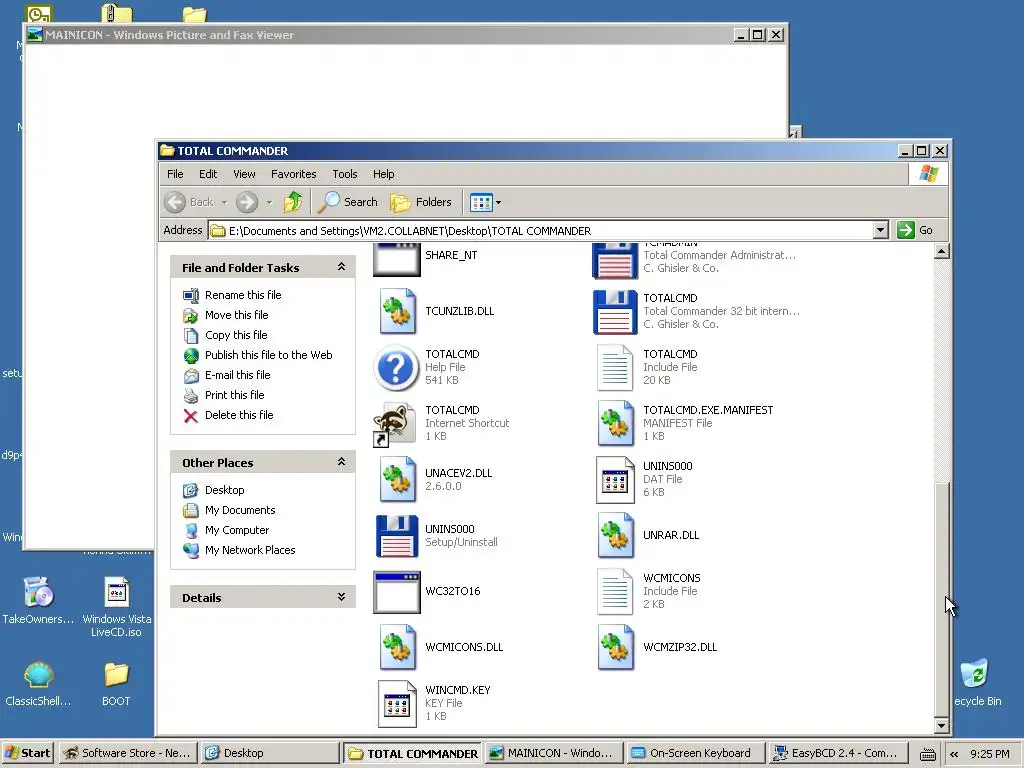The height and width of the screenshot is (768, 1024).
Task: Open the Tools menu
Action: [345, 174]
